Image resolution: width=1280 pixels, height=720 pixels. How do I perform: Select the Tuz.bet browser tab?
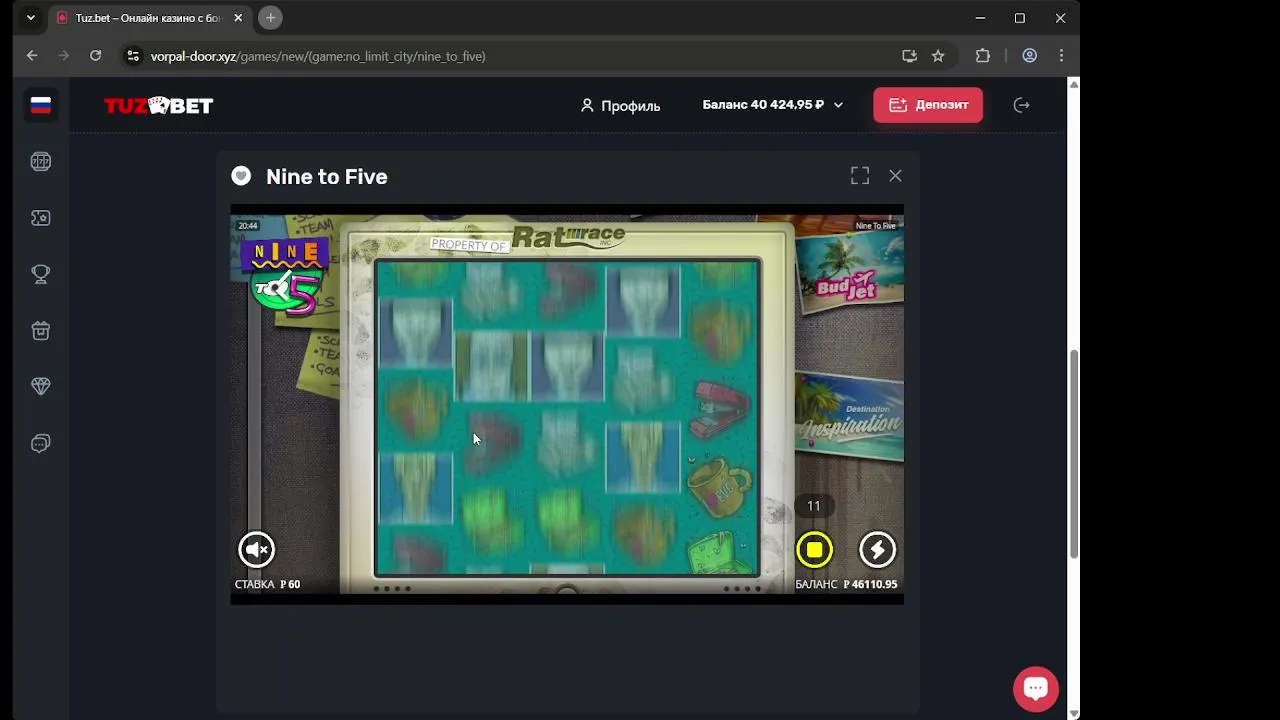point(150,18)
